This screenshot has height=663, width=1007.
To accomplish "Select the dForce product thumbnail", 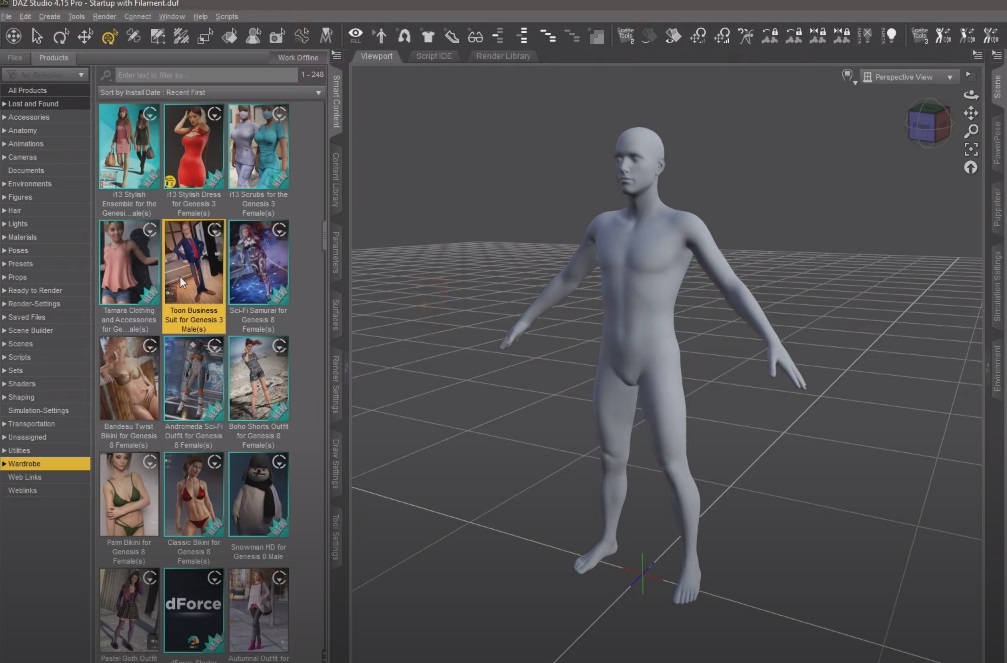I will 193,610.
